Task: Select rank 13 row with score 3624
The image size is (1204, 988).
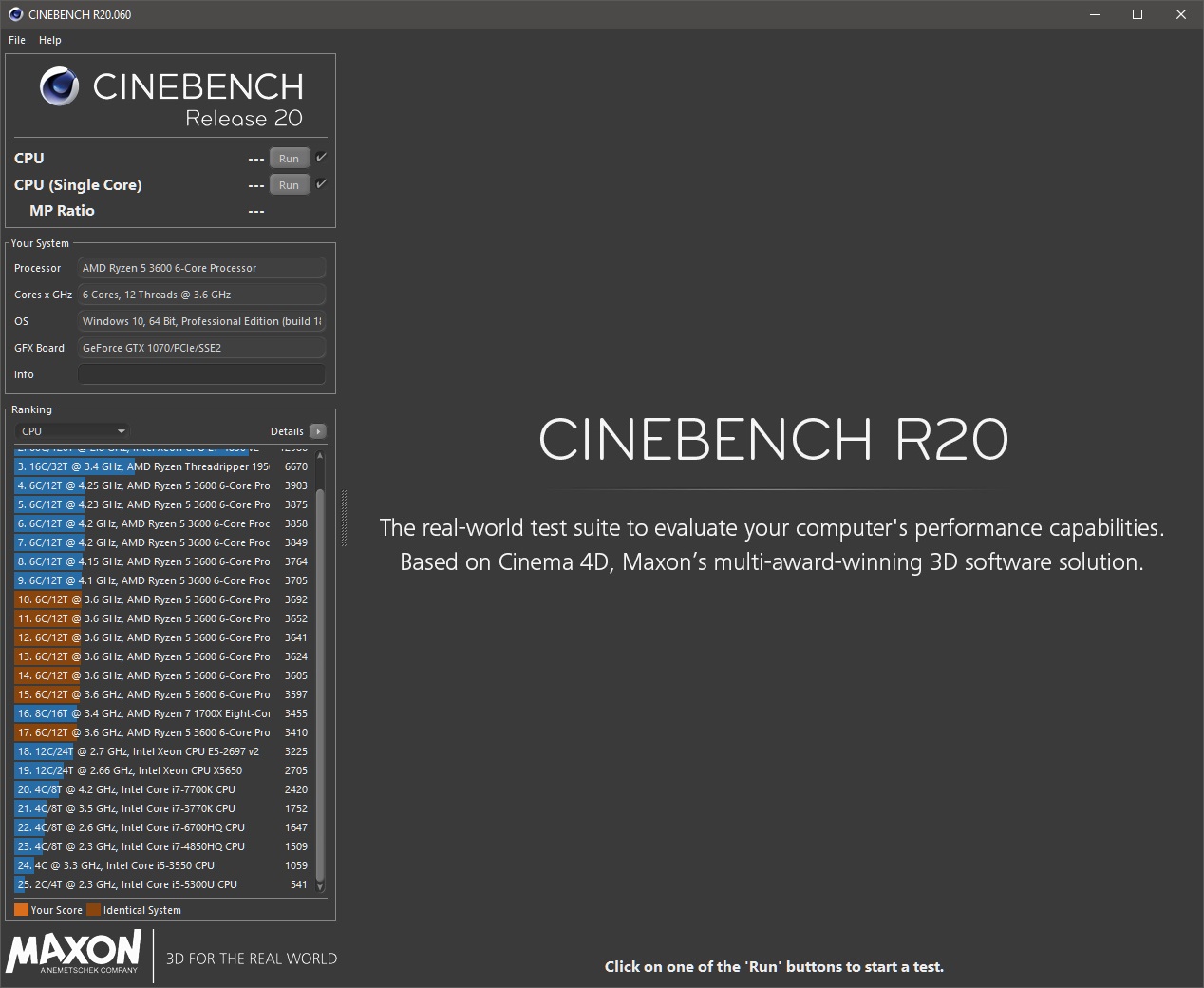Action: point(162,656)
